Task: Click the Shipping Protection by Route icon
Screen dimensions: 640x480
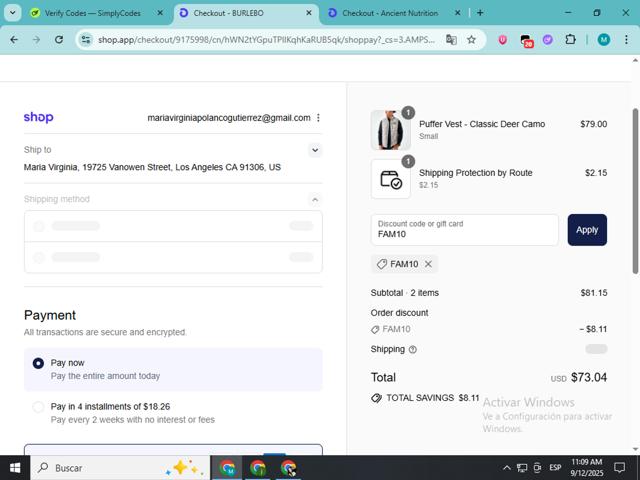Action: pyautogui.click(x=391, y=179)
